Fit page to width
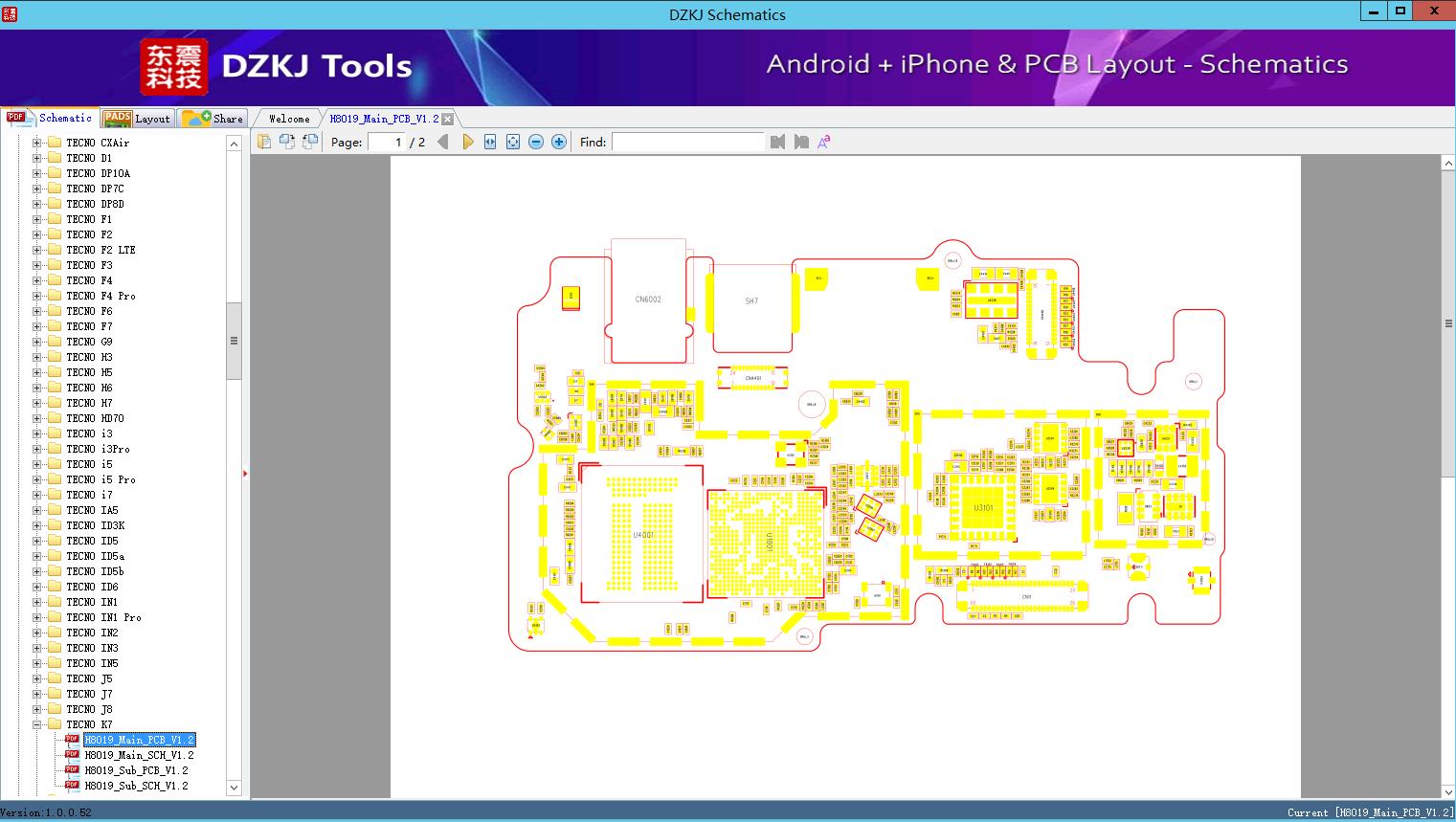This screenshot has width=1456, height=822. coord(490,142)
